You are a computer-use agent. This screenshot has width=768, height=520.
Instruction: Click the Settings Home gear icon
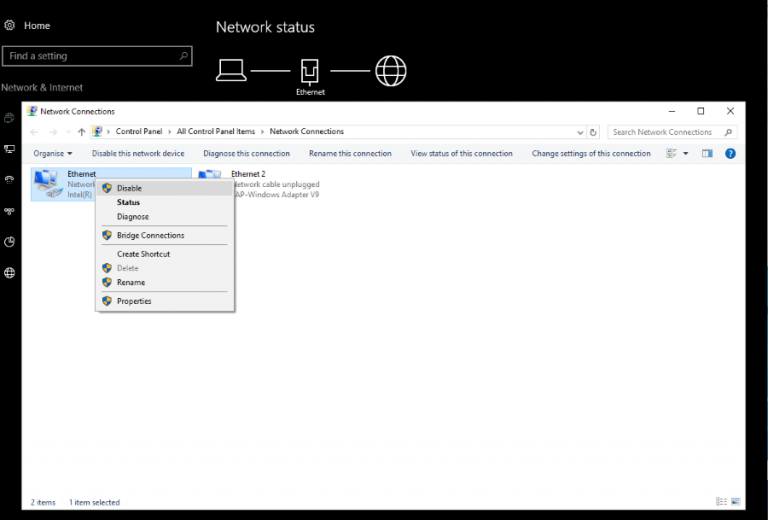[x=10, y=25]
